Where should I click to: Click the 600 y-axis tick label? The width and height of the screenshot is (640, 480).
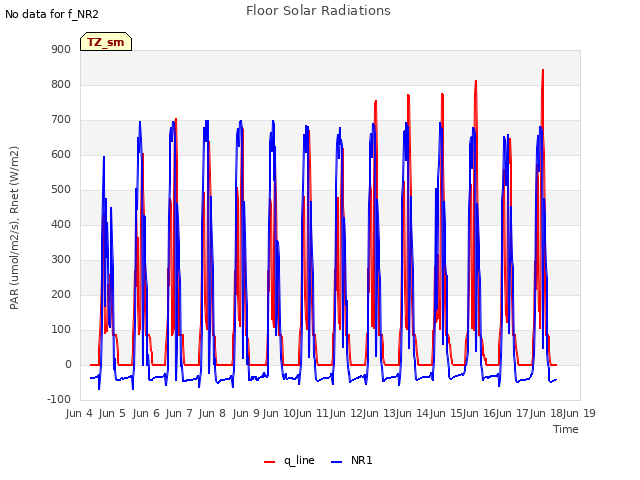[61, 155]
